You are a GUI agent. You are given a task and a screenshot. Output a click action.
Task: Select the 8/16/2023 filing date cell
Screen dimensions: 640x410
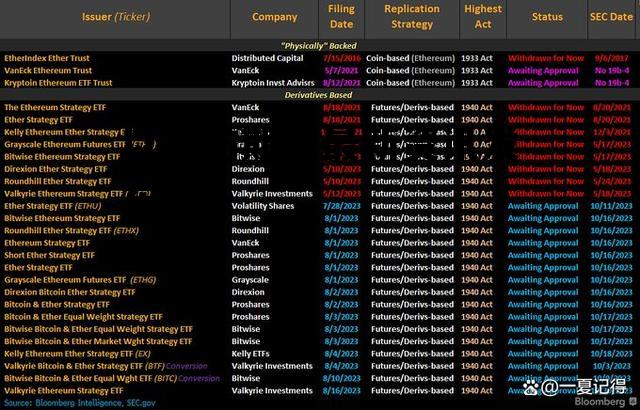tap(342, 390)
